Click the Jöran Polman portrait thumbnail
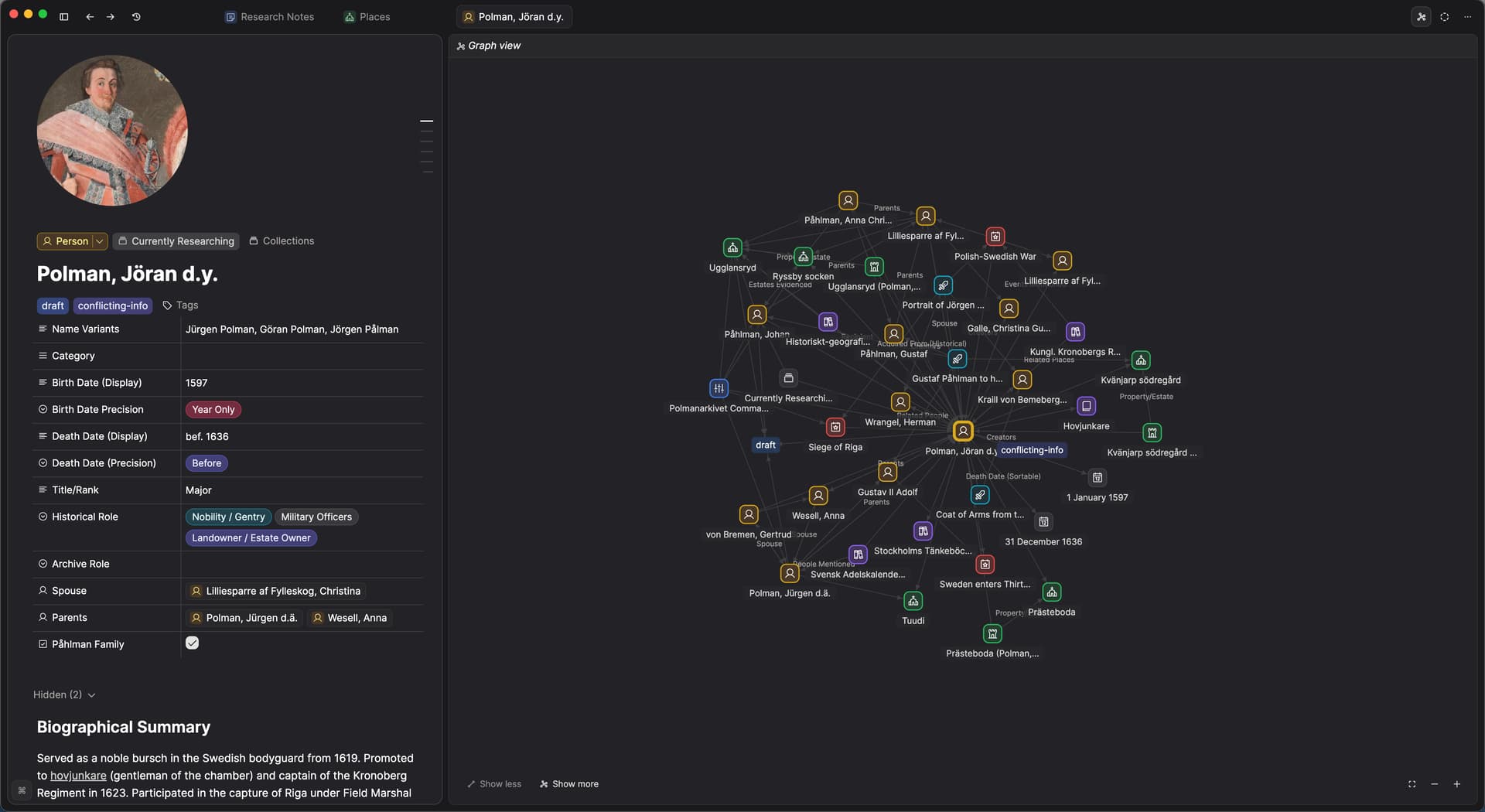 [112, 131]
